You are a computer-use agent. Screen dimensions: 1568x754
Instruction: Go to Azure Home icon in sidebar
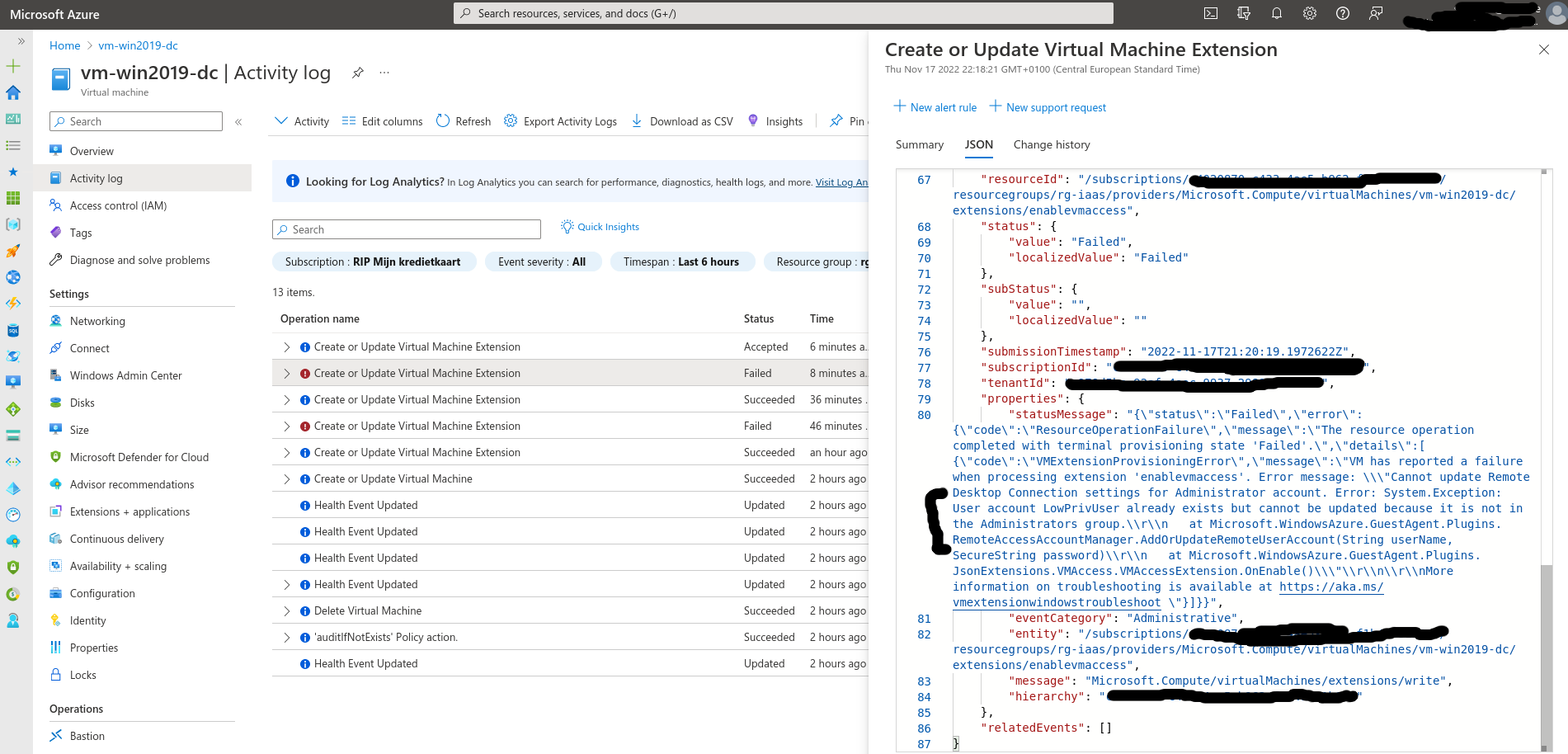pyautogui.click(x=13, y=92)
